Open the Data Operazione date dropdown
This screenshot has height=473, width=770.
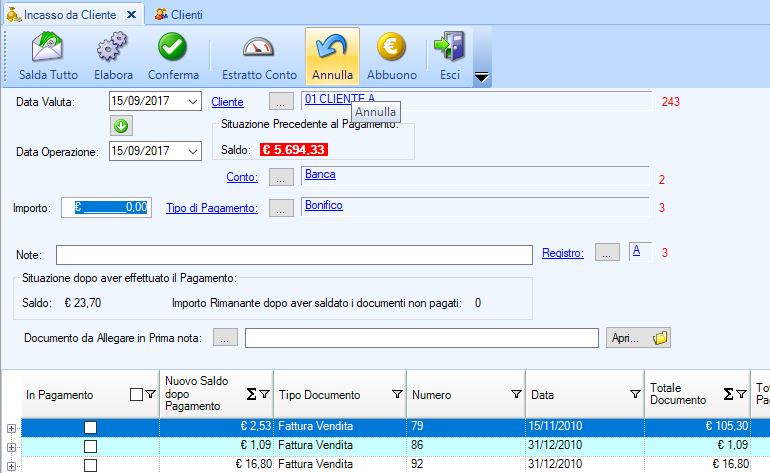pos(193,151)
